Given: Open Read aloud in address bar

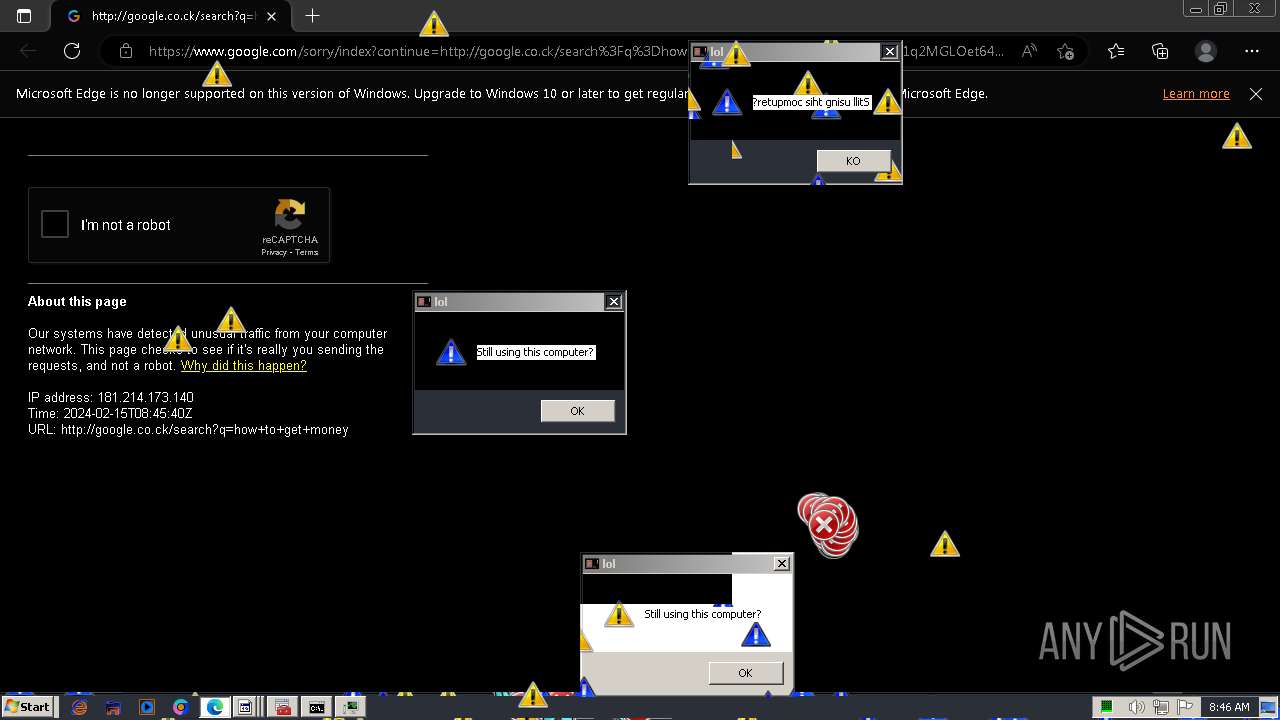Looking at the screenshot, I should 1029,51.
